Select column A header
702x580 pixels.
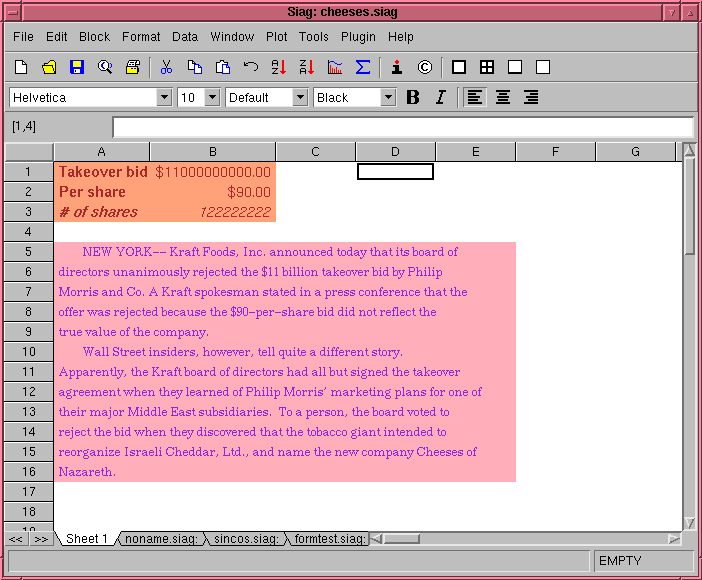click(102, 152)
